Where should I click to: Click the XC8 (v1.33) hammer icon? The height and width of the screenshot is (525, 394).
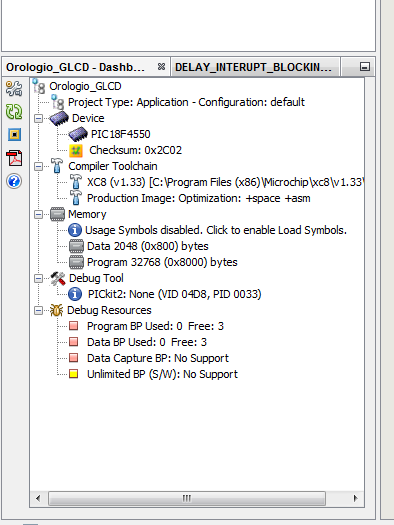coord(76,182)
